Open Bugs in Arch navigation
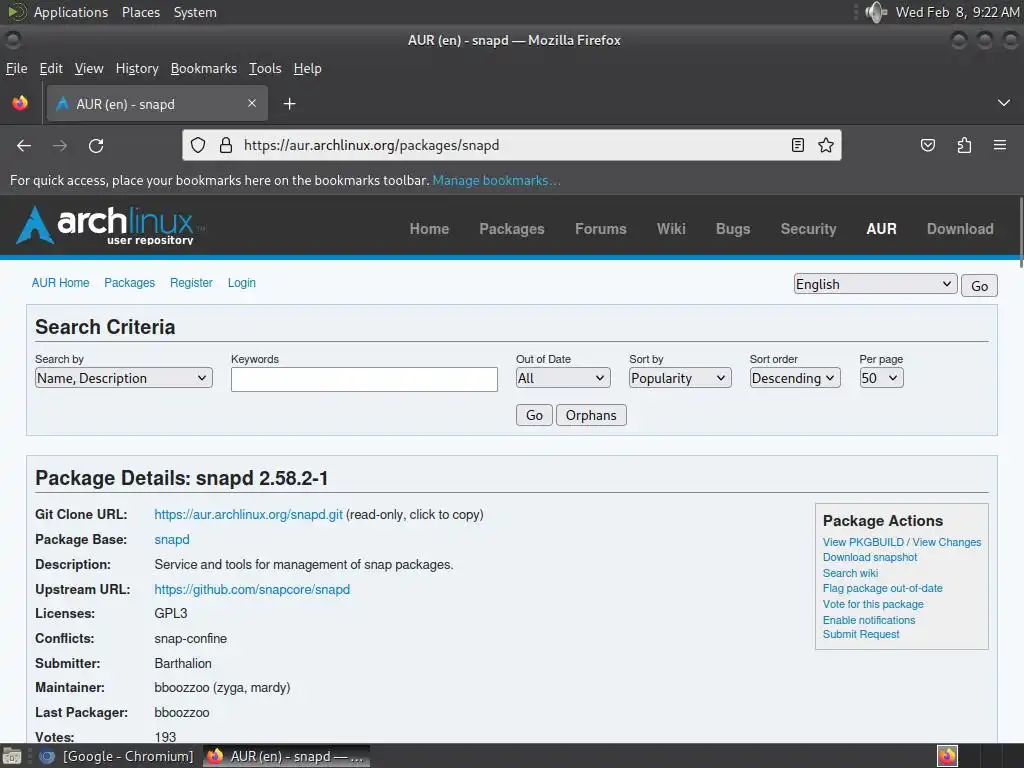 tap(733, 229)
